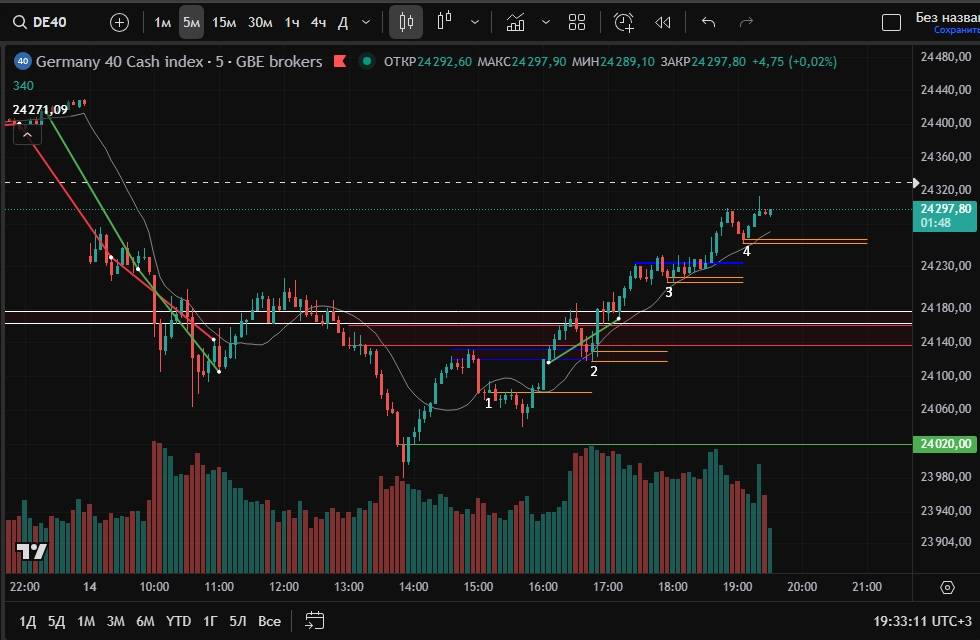This screenshot has height=640, width=980.
Task: Start bar replay with rewind icon
Action: point(662,22)
